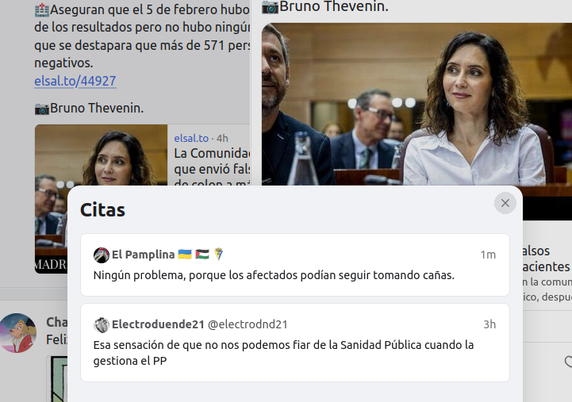Open El Pamplina's quote about cañas

274,275
